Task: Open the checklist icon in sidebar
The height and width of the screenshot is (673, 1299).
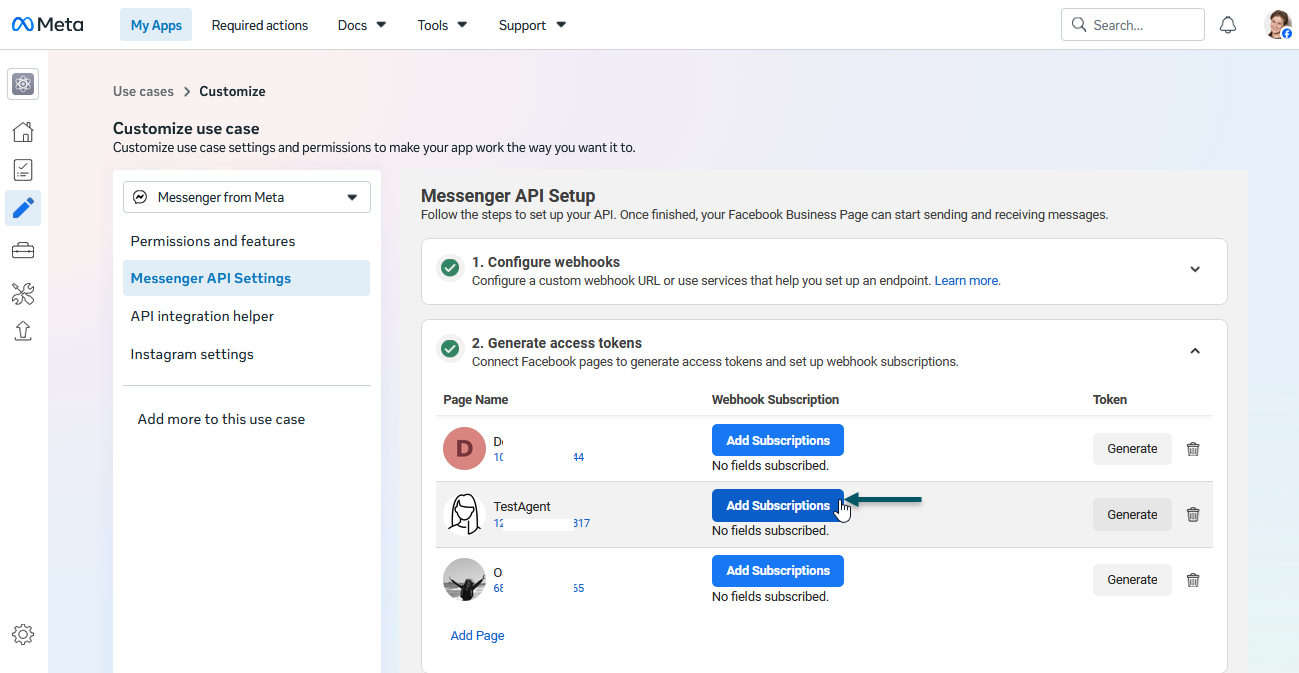Action: coord(23,170)
